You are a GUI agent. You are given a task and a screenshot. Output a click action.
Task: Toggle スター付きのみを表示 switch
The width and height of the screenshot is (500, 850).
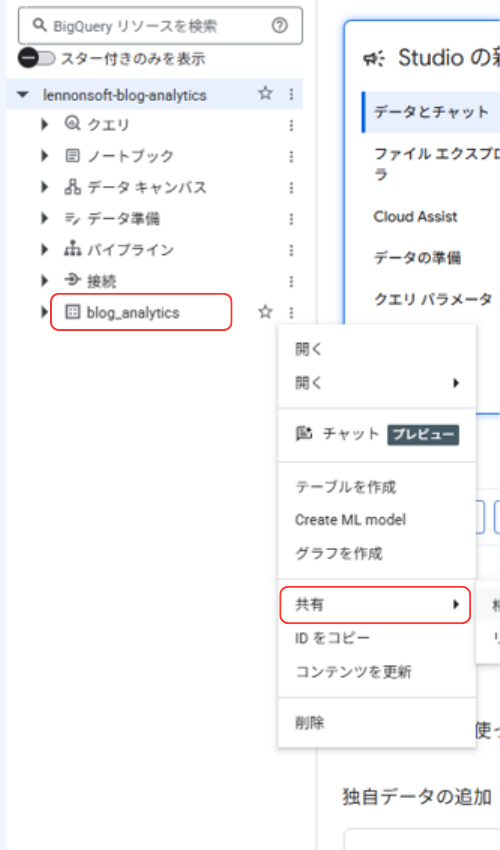[36, 58]
